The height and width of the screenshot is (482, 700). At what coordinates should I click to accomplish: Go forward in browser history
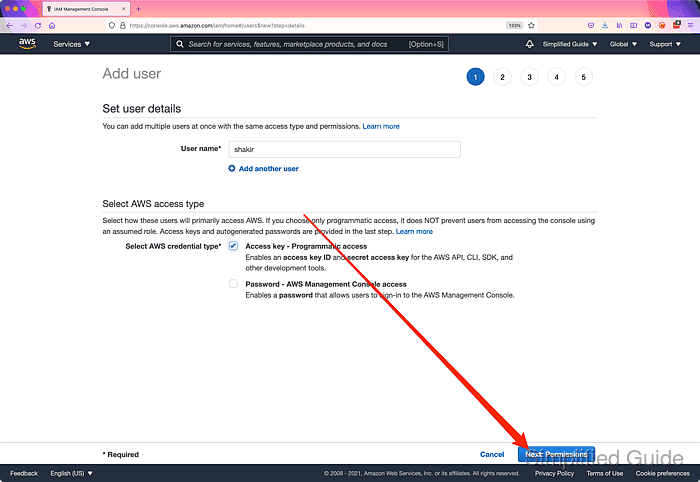pos(24,25)
